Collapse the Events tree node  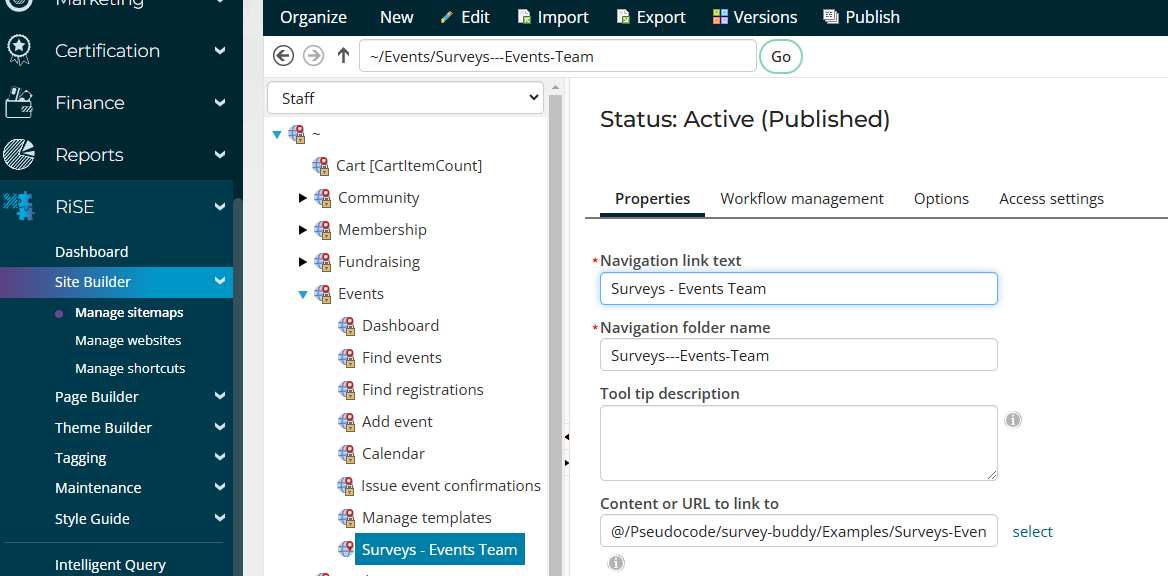click(x=302, y=294)
